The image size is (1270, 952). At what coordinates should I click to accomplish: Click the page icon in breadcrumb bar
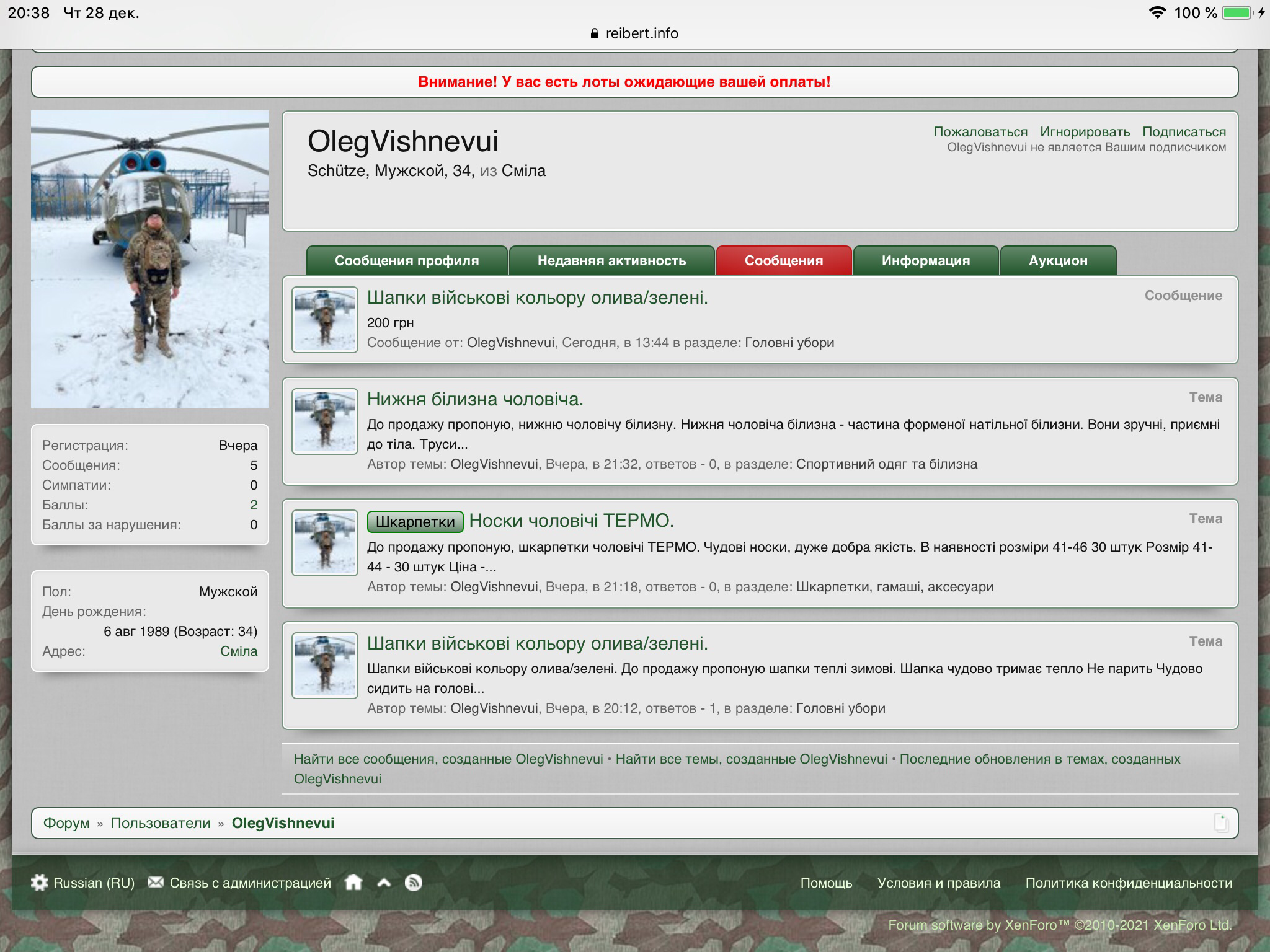point(1220,823)
